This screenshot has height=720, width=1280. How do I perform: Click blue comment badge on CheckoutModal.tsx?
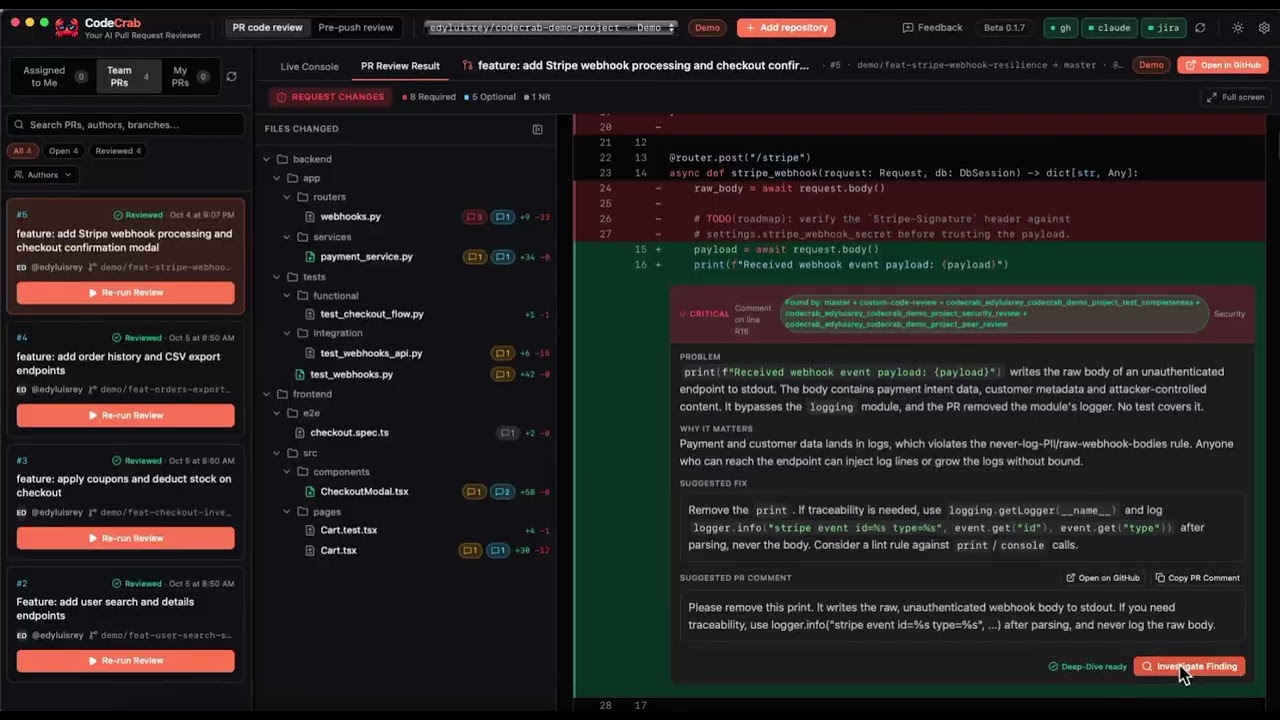pos(502,492)
